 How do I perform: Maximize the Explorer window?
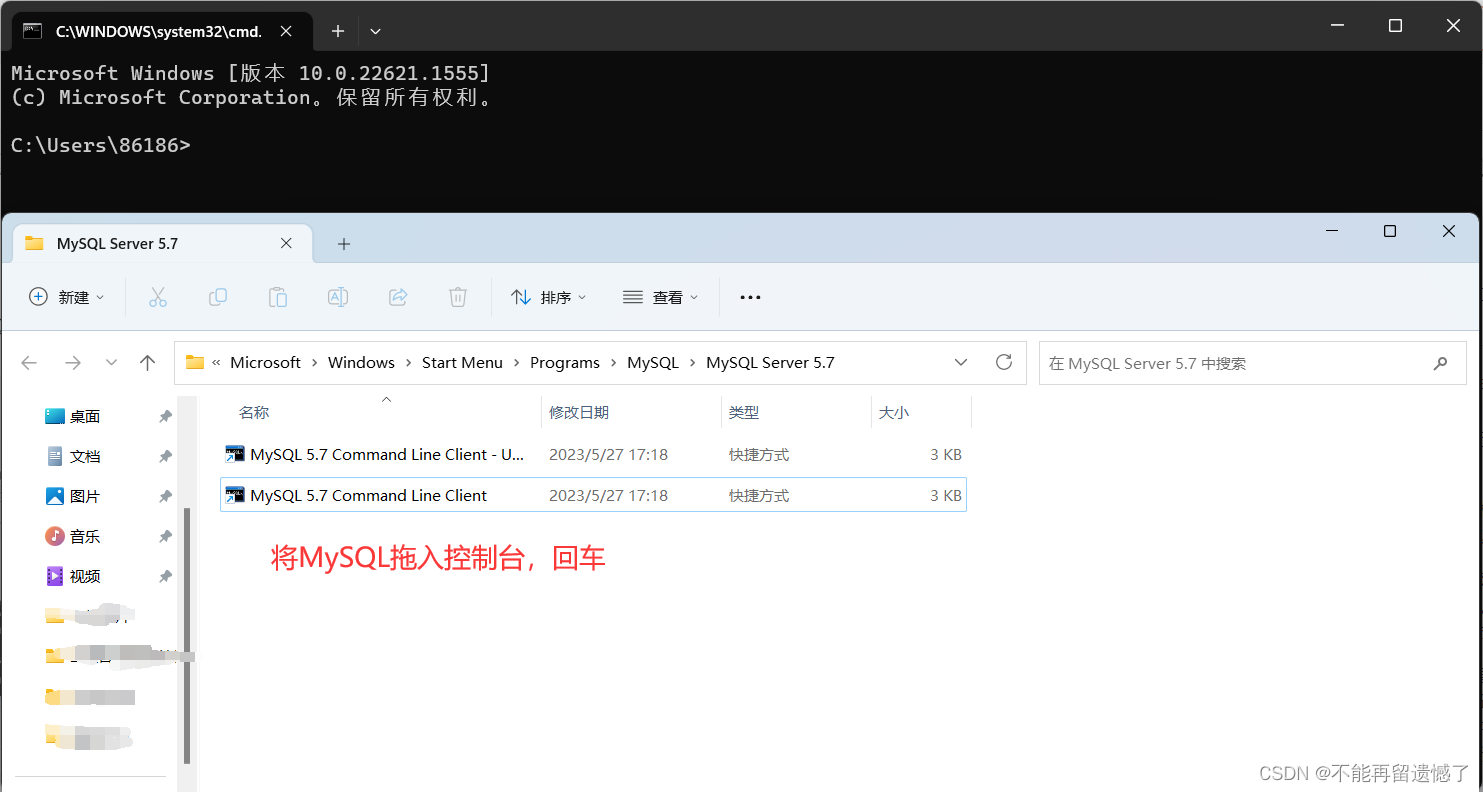pos(1389,231)
